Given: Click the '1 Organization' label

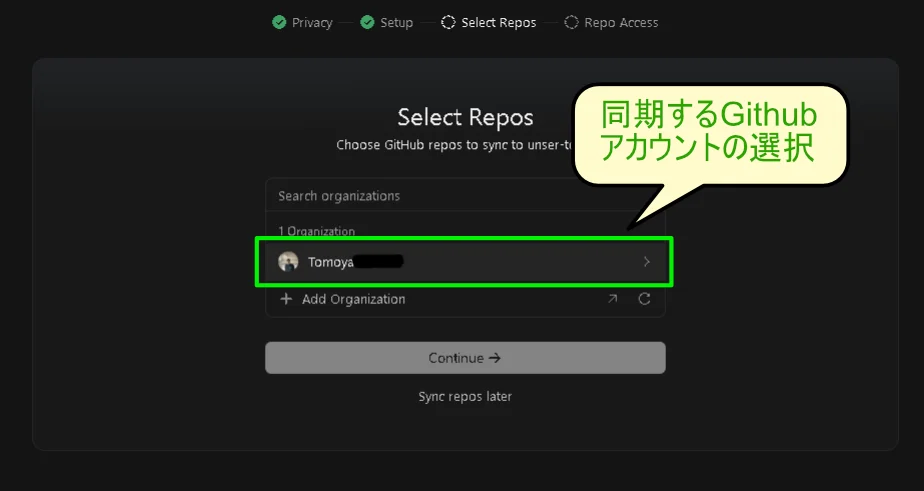Looking at the screenshot, I should (316, 231).
